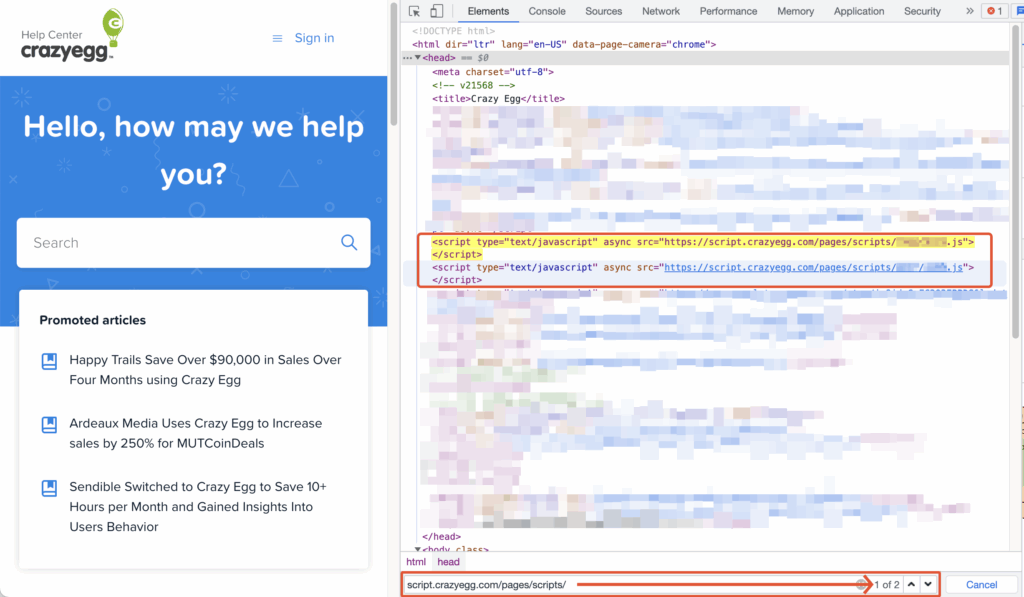The height and width of the screenshot is (597, 1024).
Task: Click the help page vertical scrollbar
Action: click(394, 64)
